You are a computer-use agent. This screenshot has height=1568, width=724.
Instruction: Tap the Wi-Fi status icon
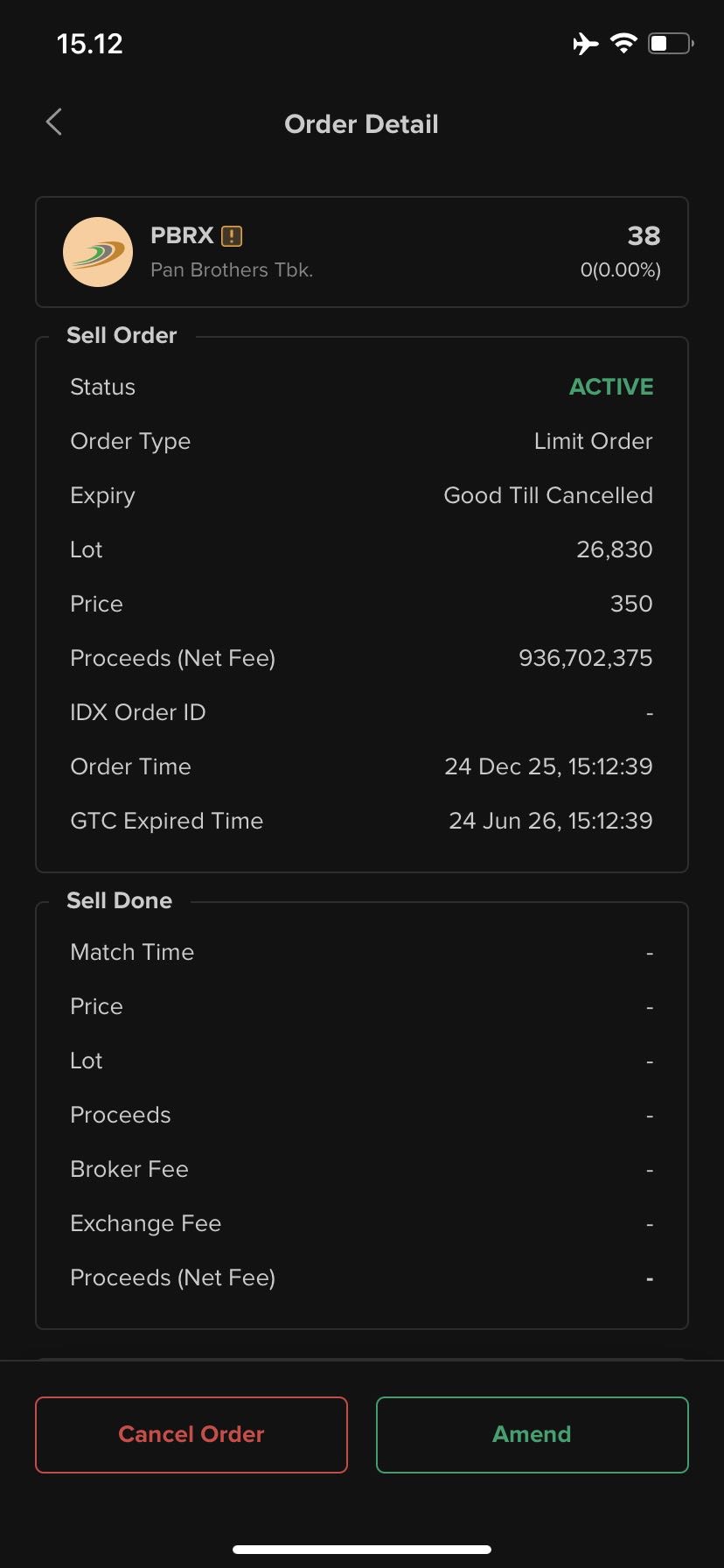coord(623,44)
